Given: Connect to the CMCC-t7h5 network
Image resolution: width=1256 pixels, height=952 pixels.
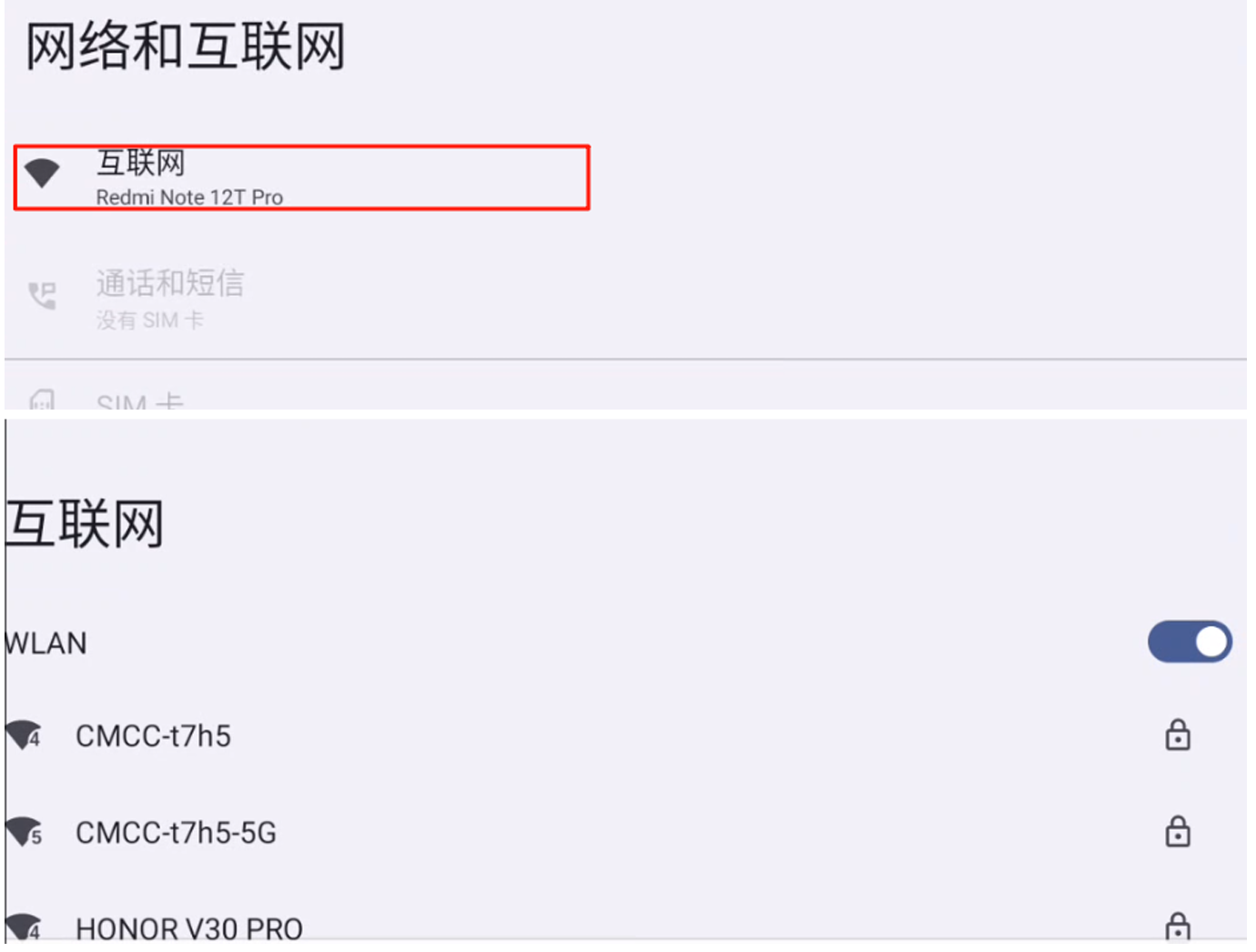Looking at the screenshot, I should coord(153,735).
